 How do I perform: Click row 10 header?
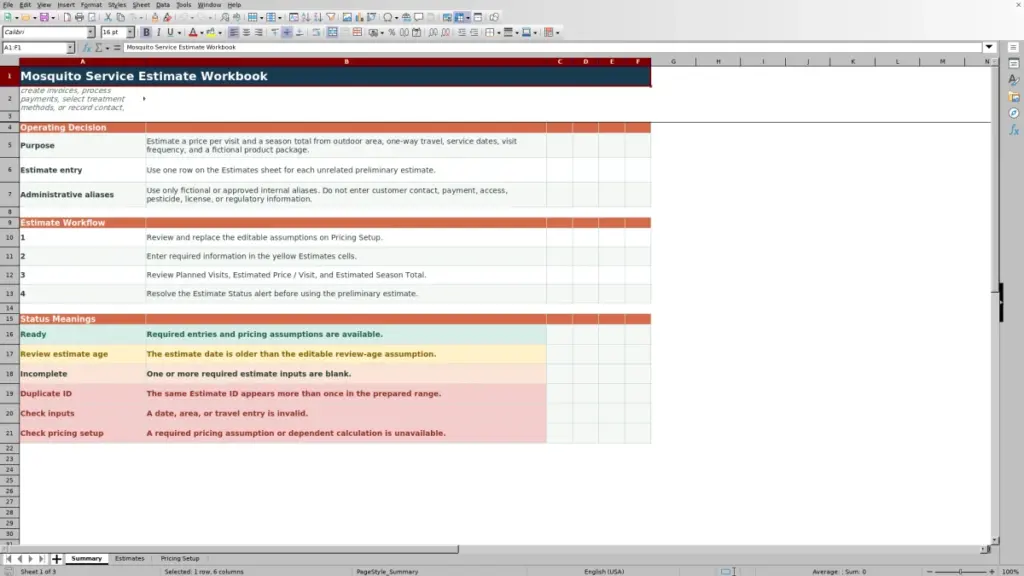pos(9,237)
